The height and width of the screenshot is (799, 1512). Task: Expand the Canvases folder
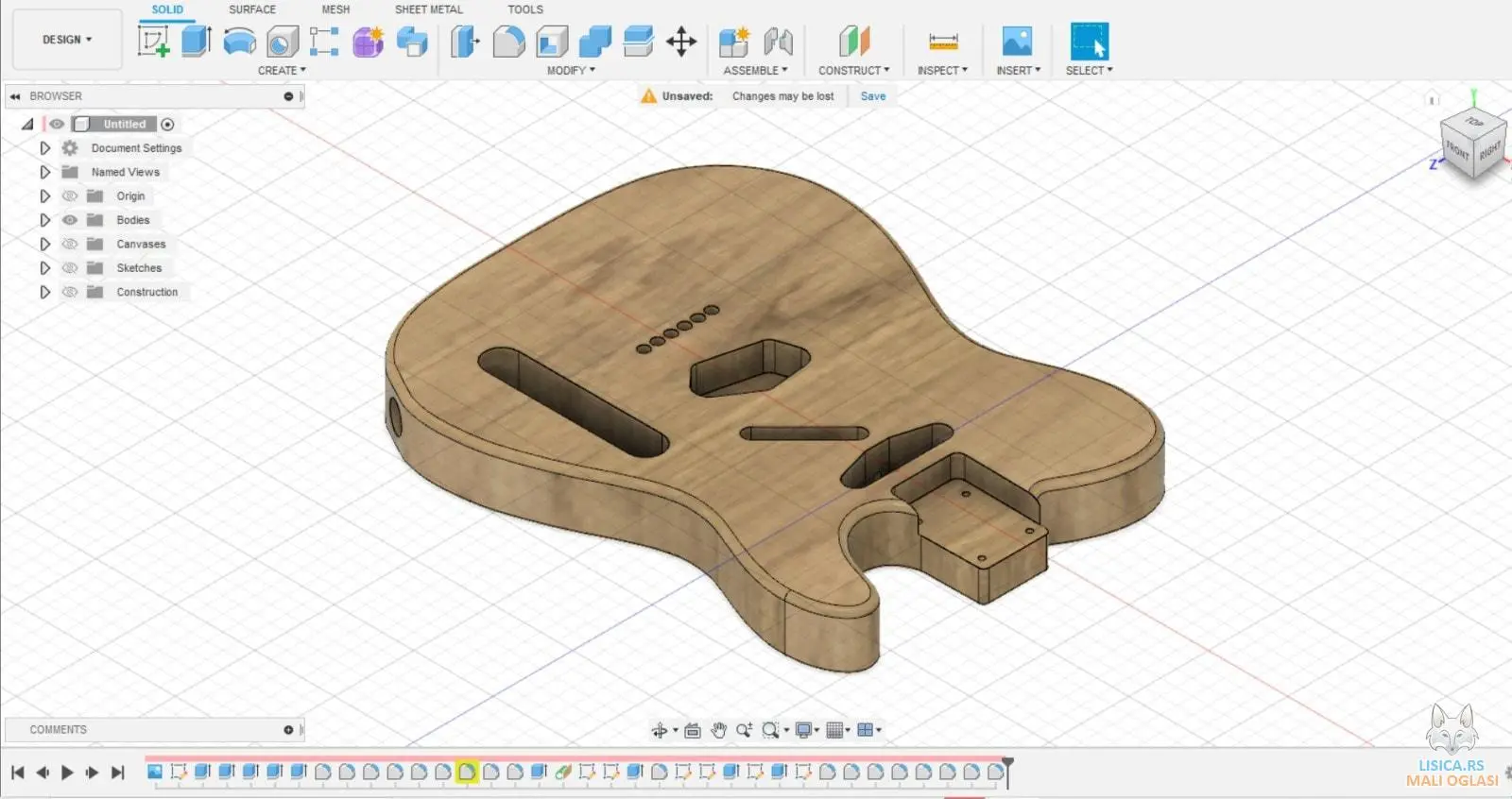(44, 244)
